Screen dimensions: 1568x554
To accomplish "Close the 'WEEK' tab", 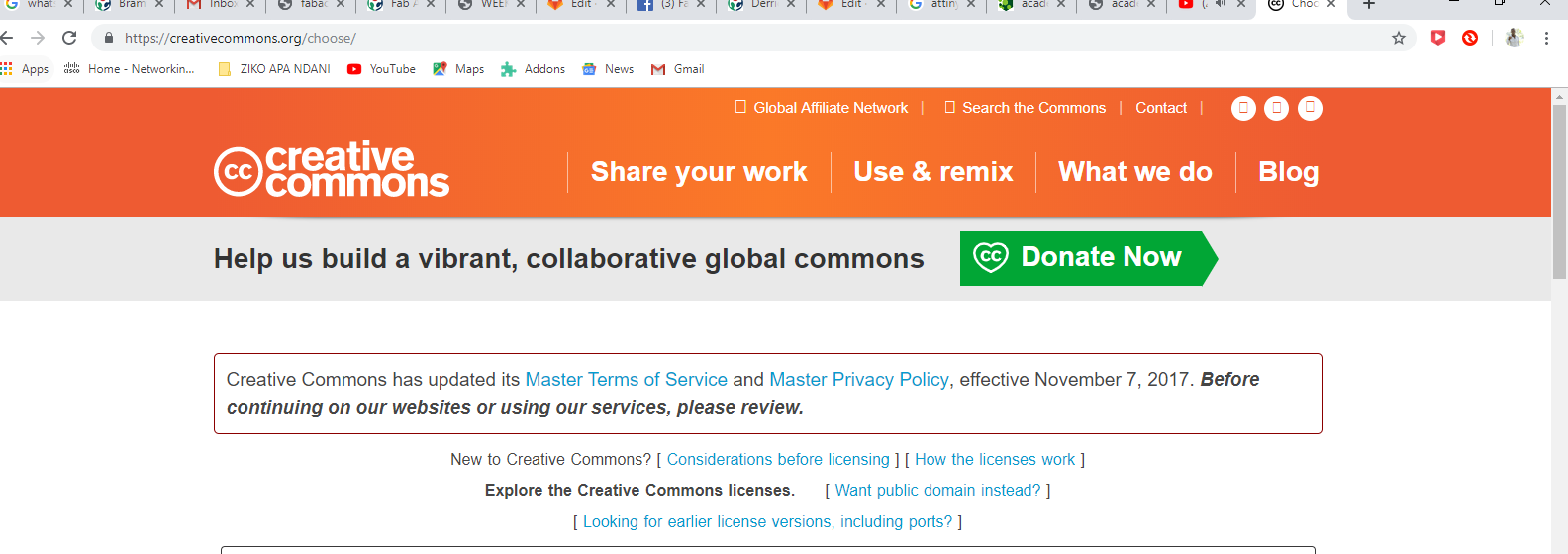I will click(520, 4).
